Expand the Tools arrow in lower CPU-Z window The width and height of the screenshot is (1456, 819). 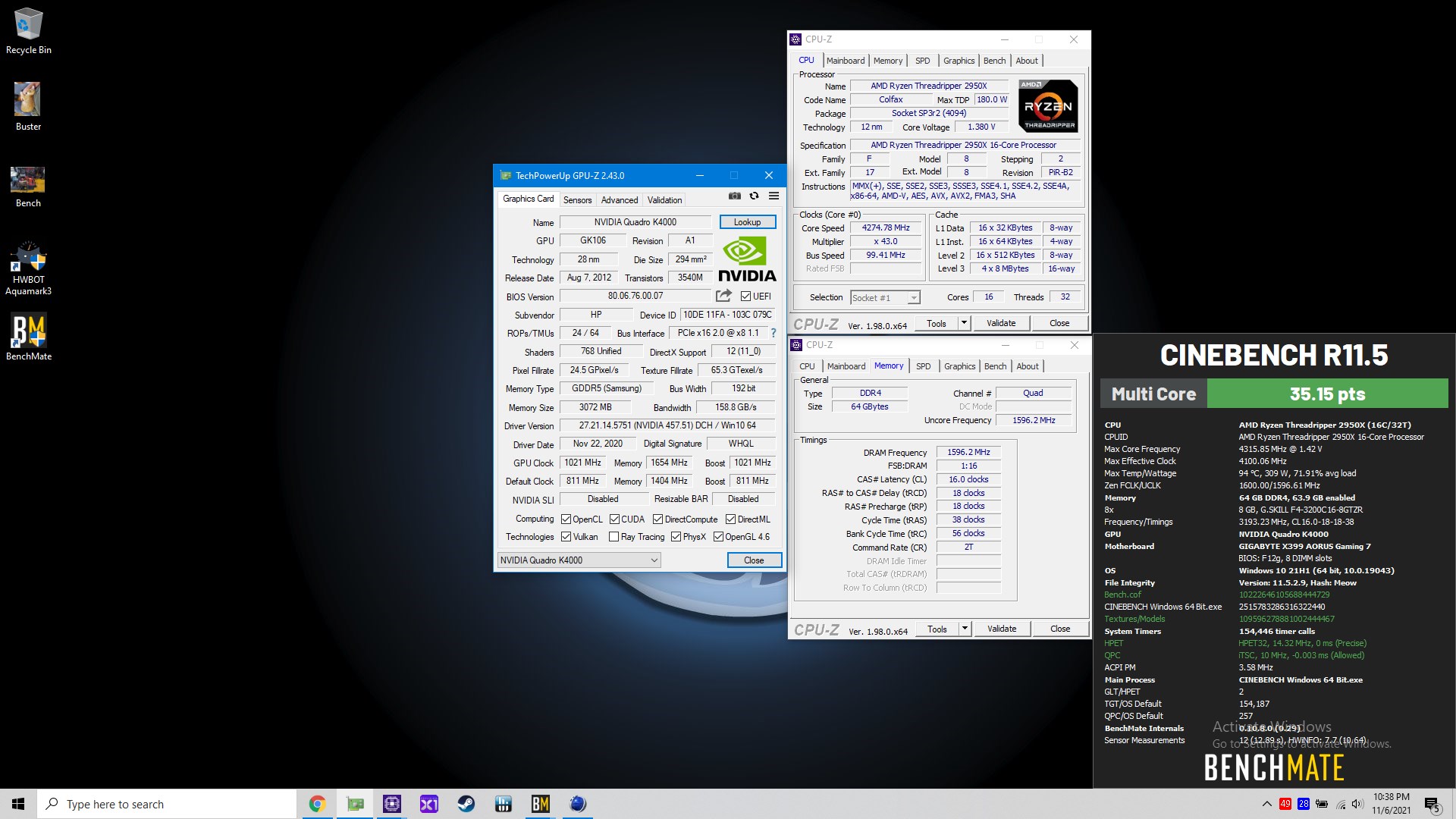coord(965,629)
